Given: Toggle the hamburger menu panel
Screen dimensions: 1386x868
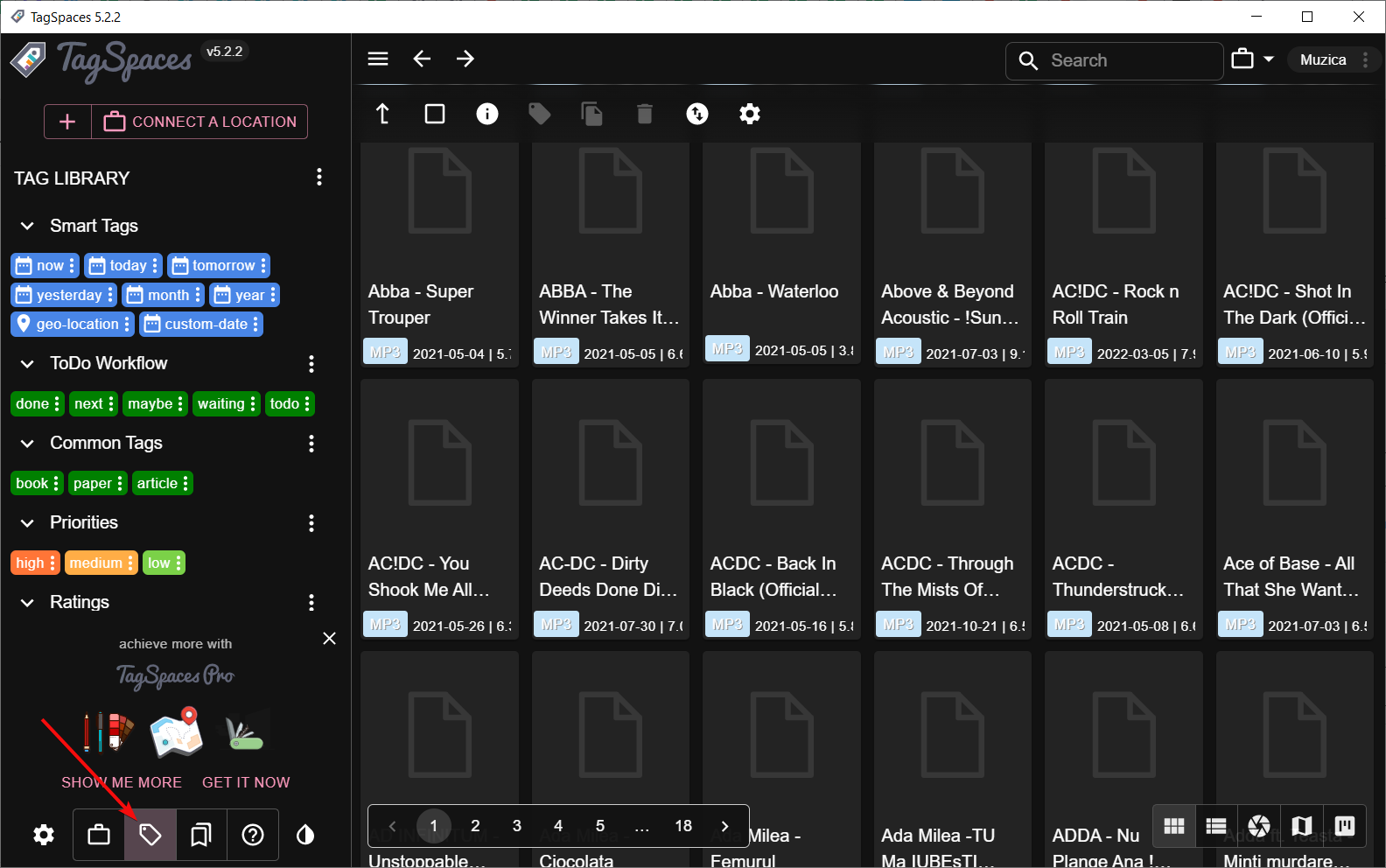Looking at the screenshot, I should pos(378,59).
